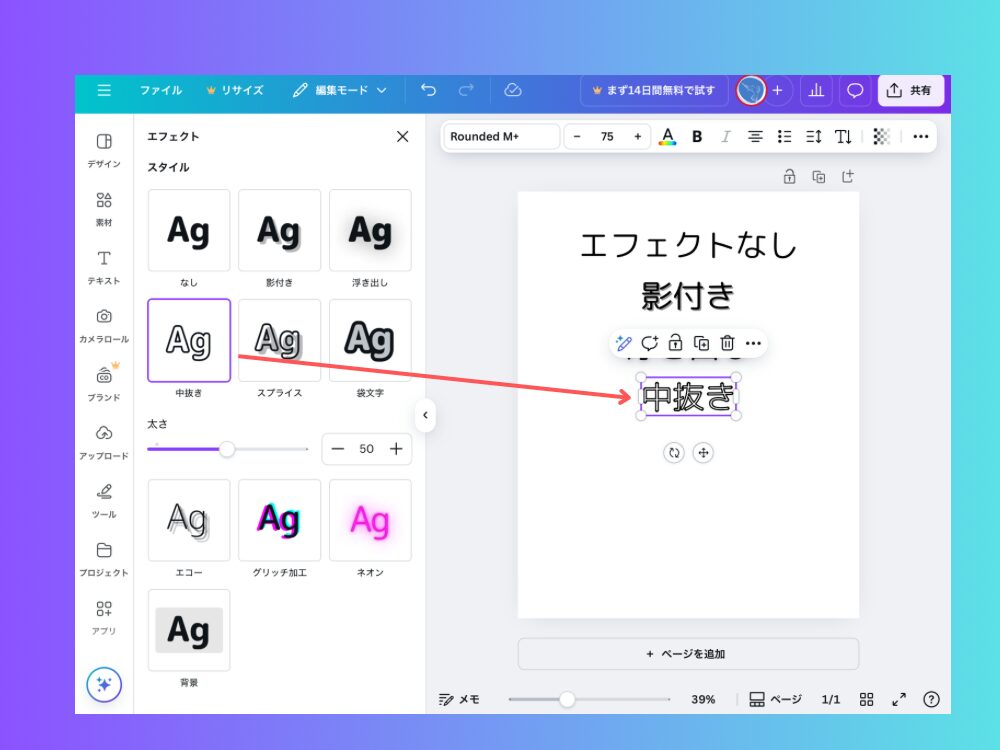Open the アップロード sidebar tab

(x=104, y=443)
